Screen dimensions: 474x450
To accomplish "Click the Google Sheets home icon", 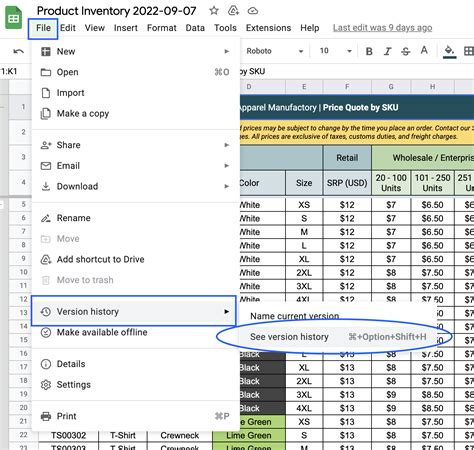I will click(x=13, y=18).
